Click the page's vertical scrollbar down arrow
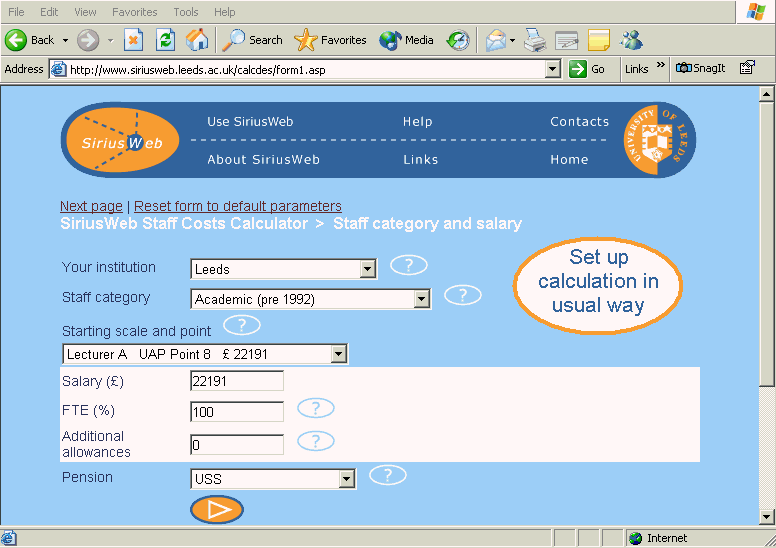The image size is (776, 548). pyautogui.click(x=767, y=517)
